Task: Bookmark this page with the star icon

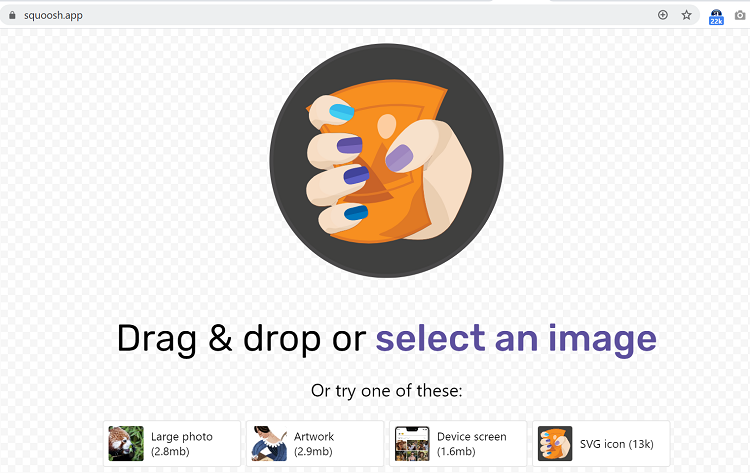Action: tap(686, 15)
